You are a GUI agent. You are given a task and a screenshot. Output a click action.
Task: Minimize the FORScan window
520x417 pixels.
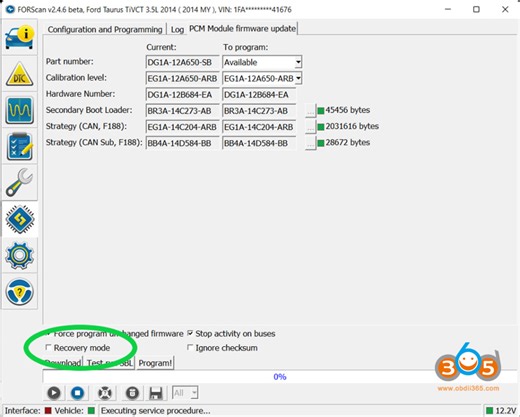click(448, 9)
